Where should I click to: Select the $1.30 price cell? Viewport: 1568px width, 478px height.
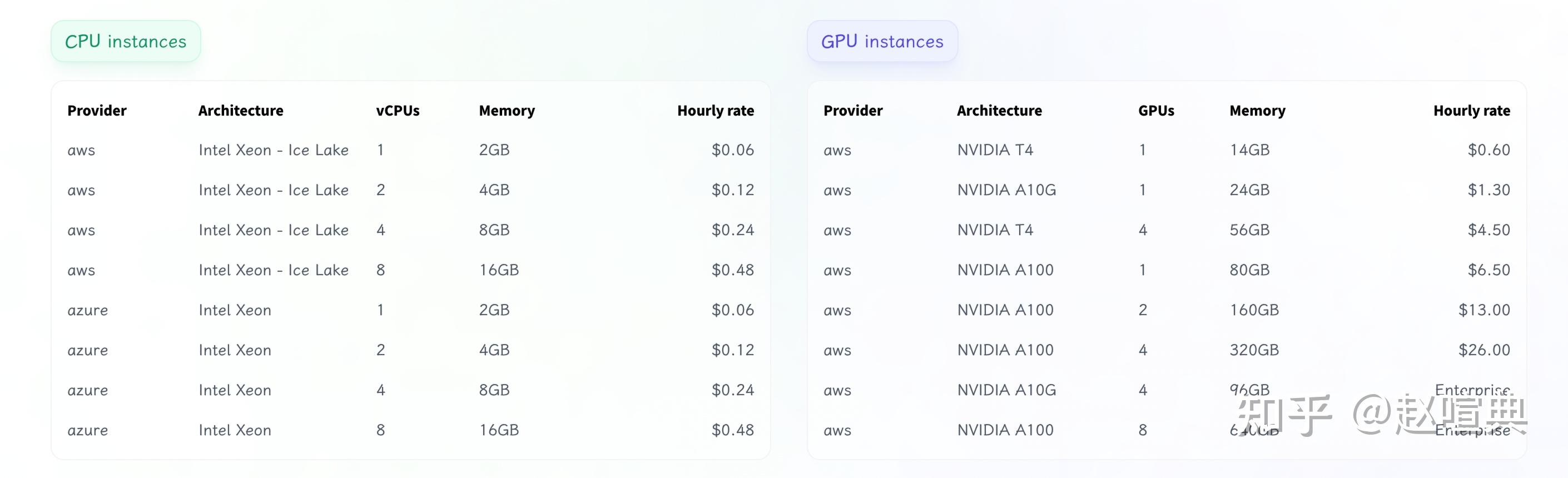pos(1488,190)
